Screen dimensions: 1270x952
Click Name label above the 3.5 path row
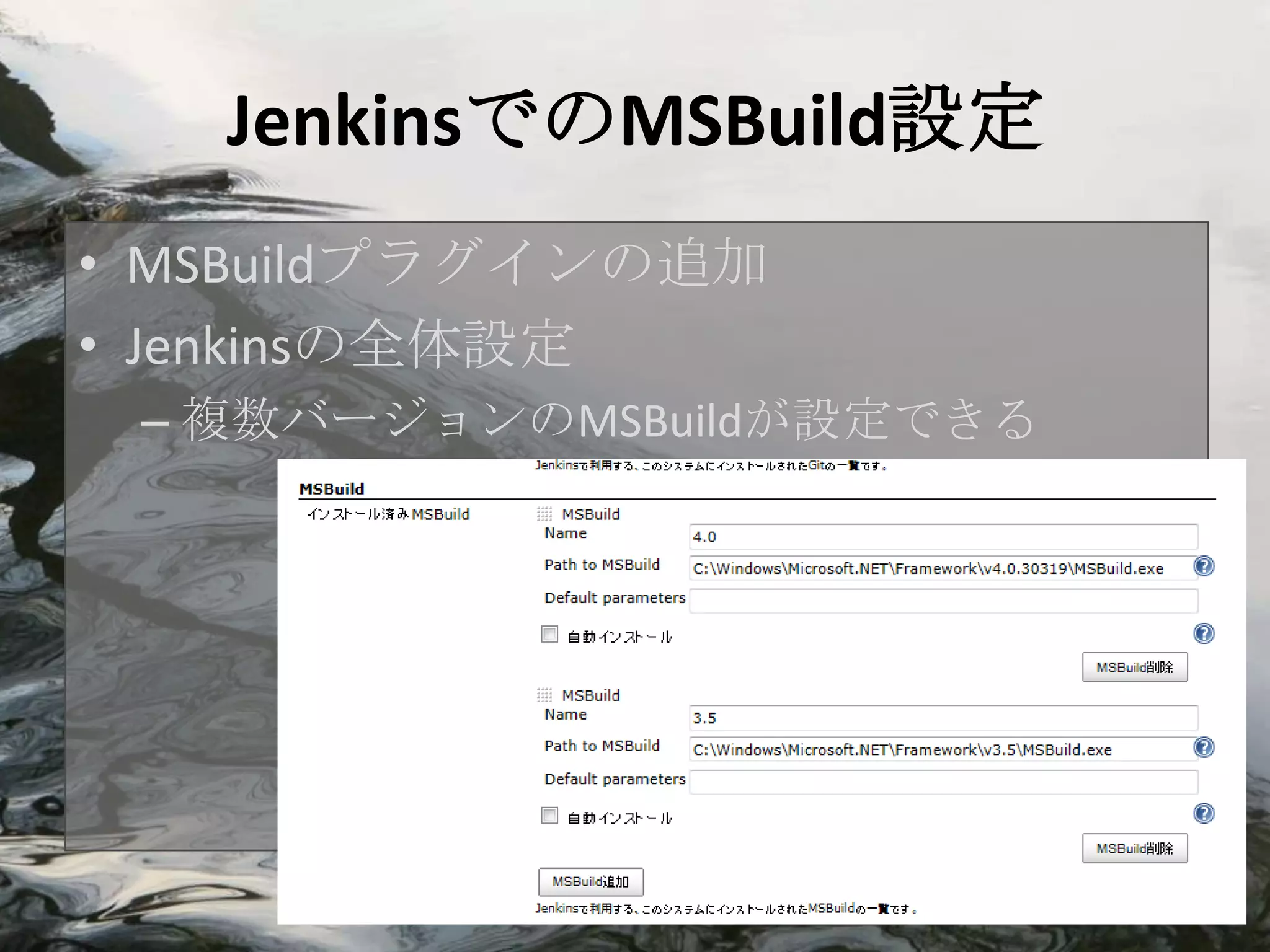[x=566, y=714]
